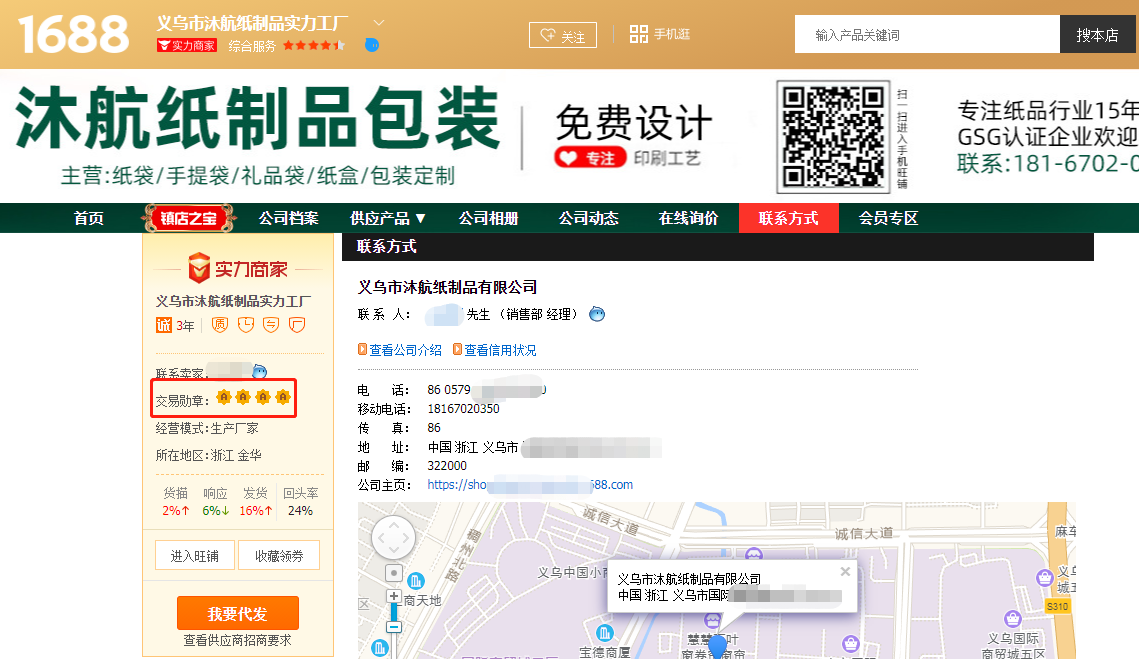Expand the 供应产品 dropdown menu
Image resolution: width=1139 pixels, height=659 pixels.
tap(387, 218)
